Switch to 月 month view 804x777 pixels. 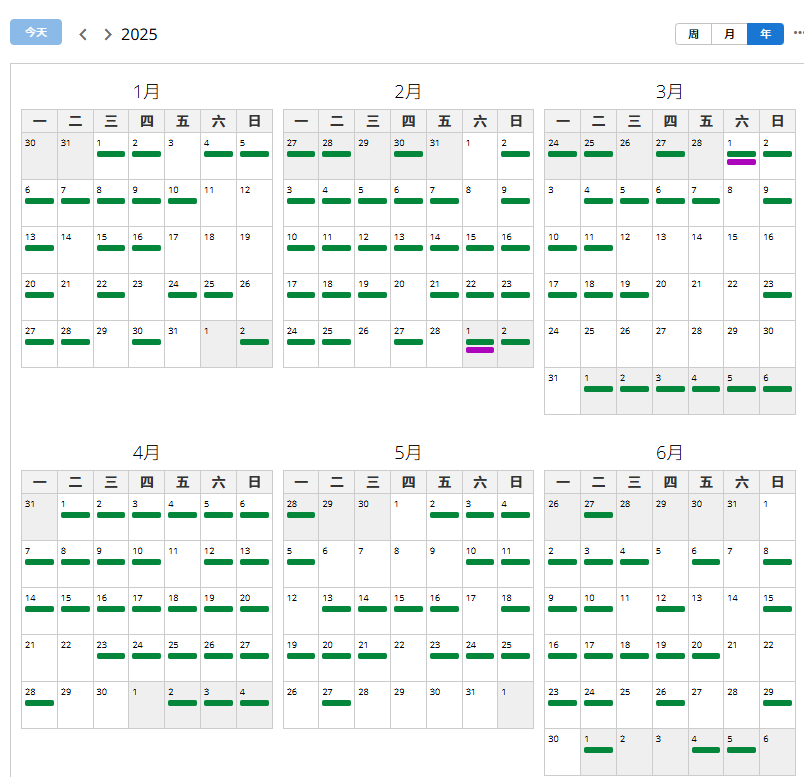pos(729,34)
